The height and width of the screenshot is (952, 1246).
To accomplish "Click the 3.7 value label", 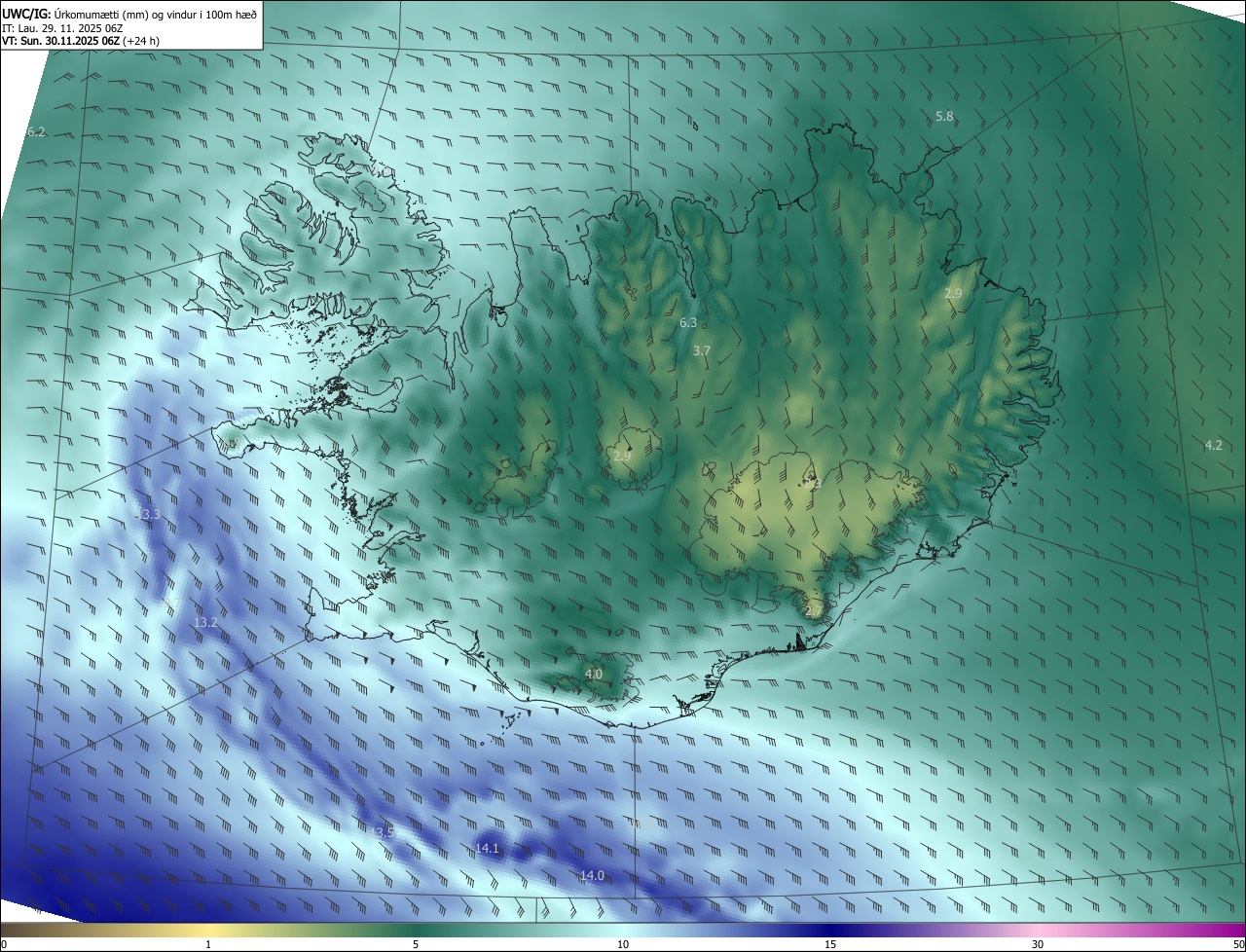I will [702, 350].
